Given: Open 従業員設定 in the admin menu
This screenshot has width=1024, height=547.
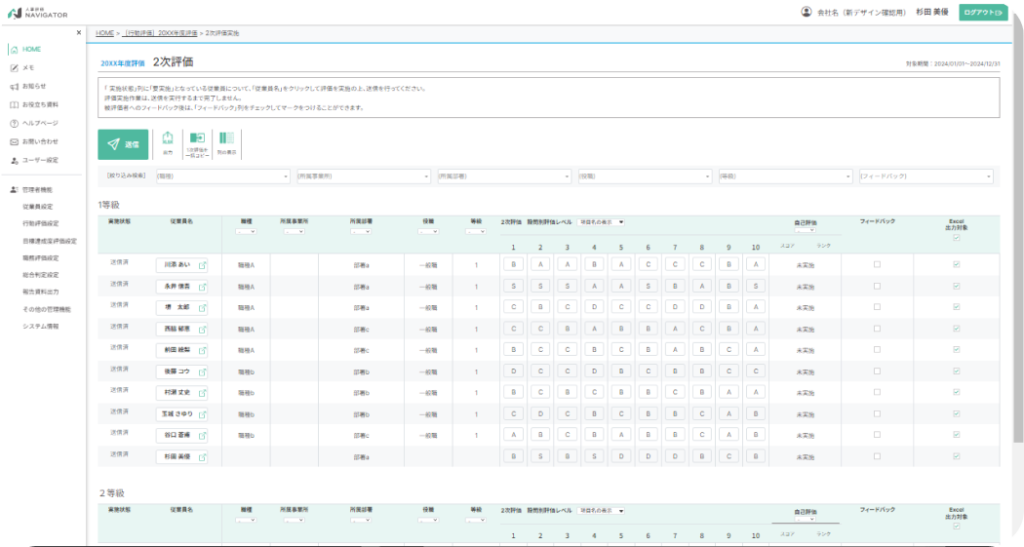Looking at the screenshot, I should tap(38, 206).
